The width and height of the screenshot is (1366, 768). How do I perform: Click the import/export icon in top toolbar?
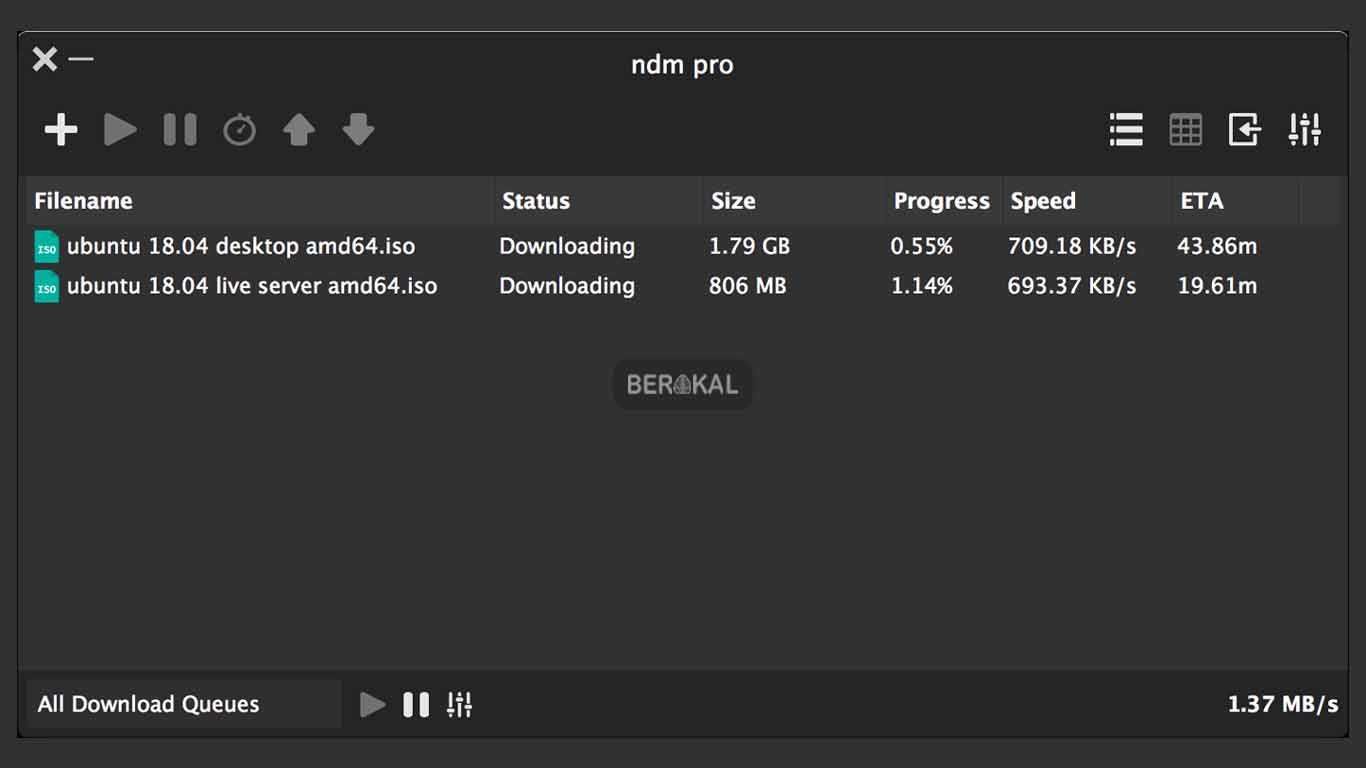pyautogui.click(x=1244, y=130)
